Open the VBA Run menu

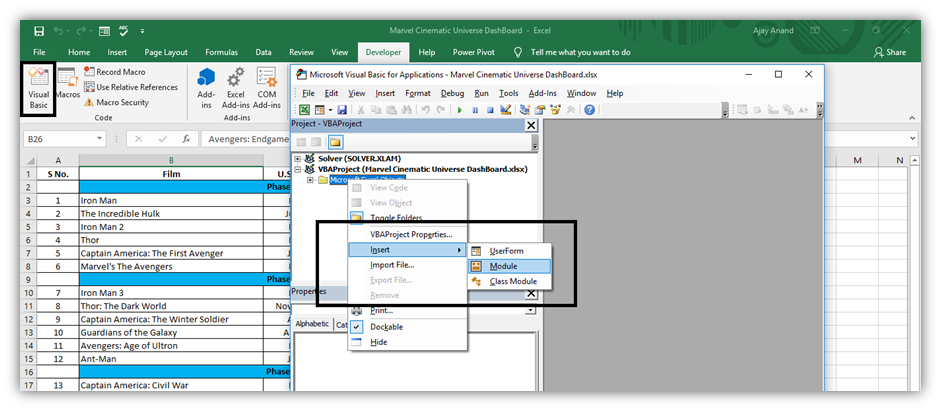[481, 93]
